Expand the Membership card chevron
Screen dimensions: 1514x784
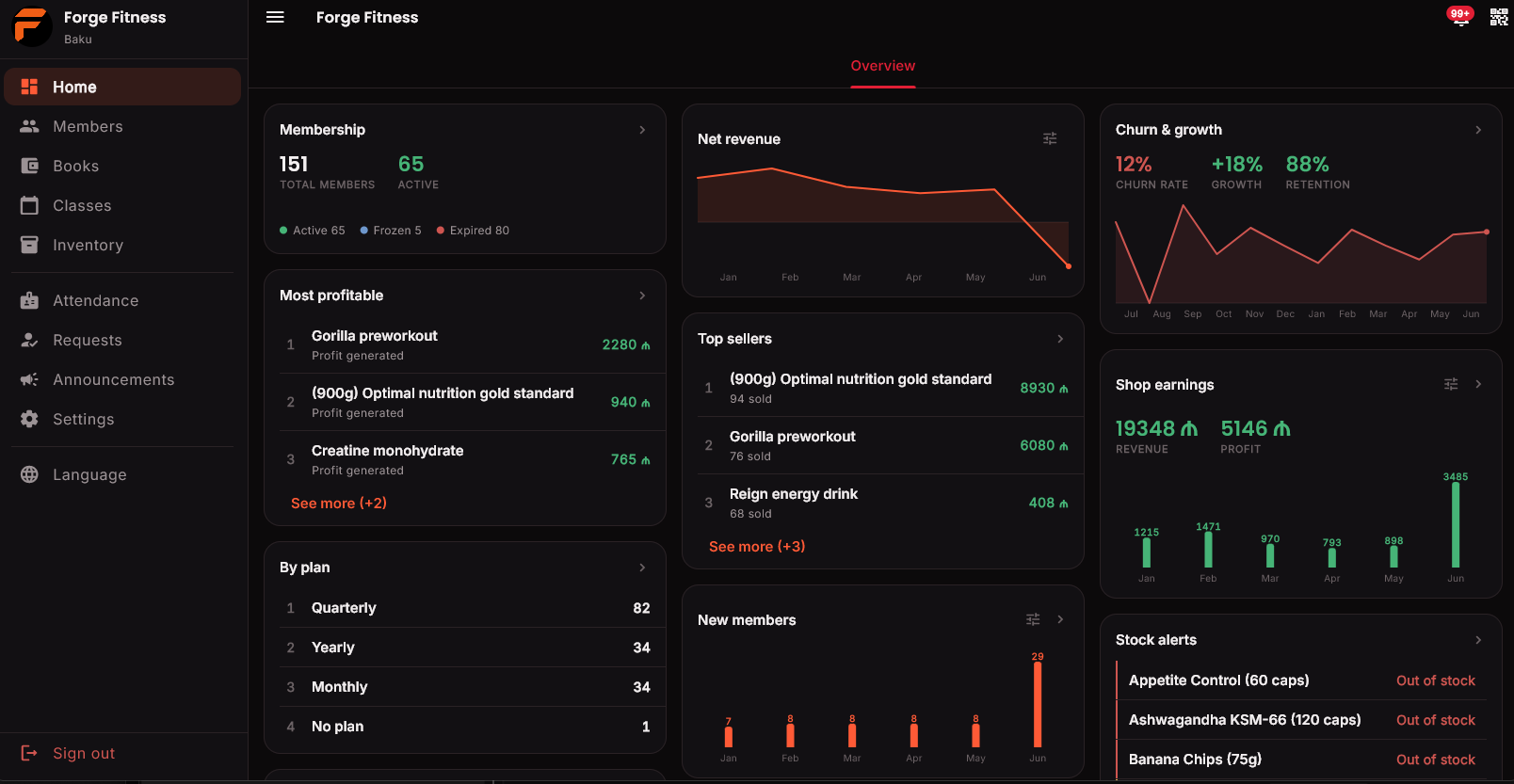tap(642, 130)
